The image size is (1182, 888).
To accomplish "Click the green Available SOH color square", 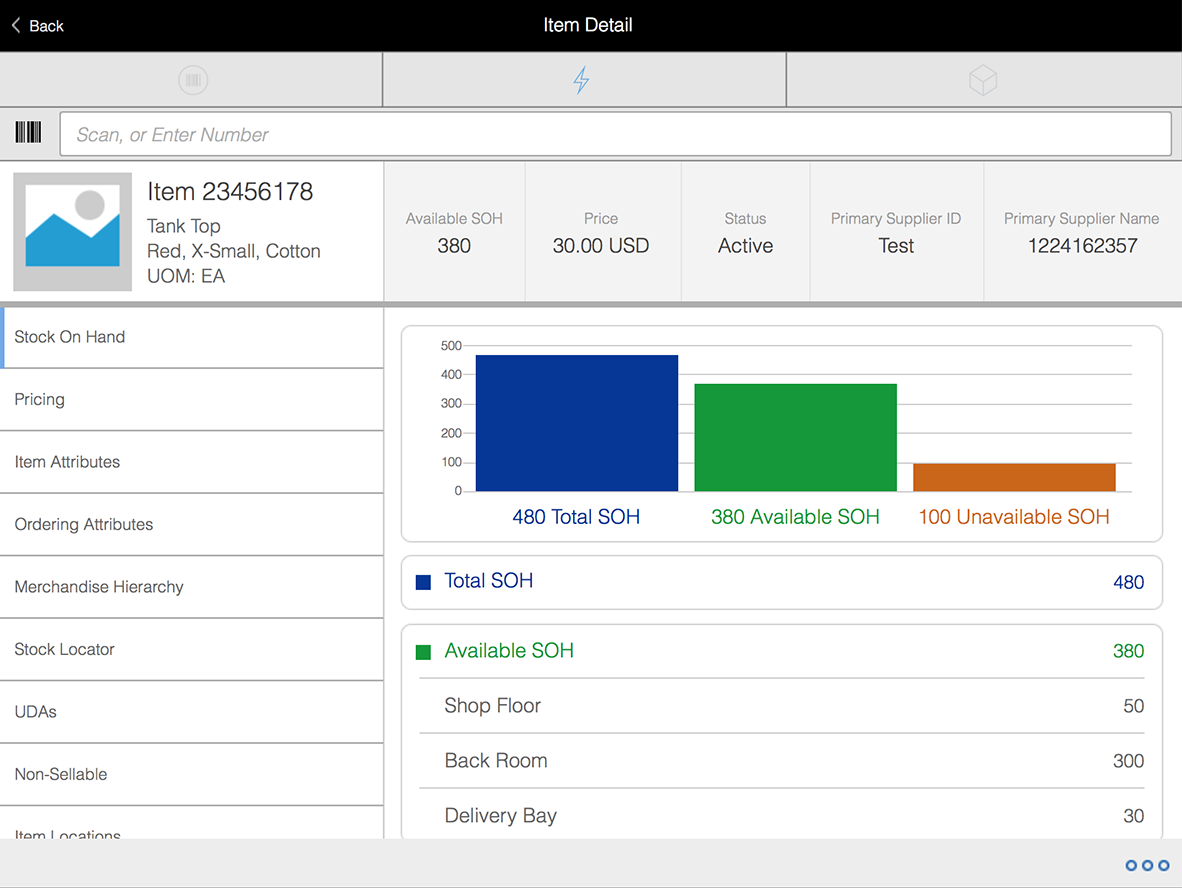I will point(424,652).
